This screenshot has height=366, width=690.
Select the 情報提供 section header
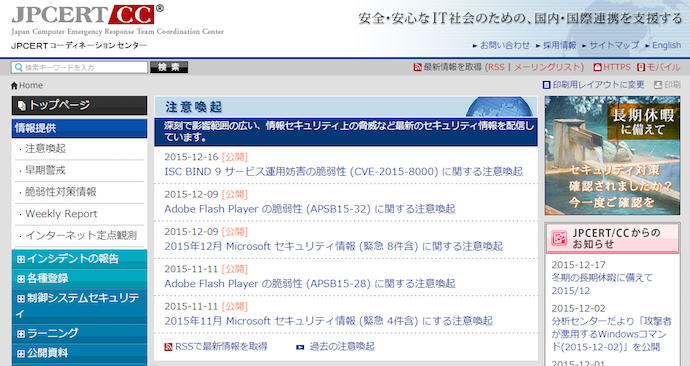pyautogui.click(x=79, y=128)
